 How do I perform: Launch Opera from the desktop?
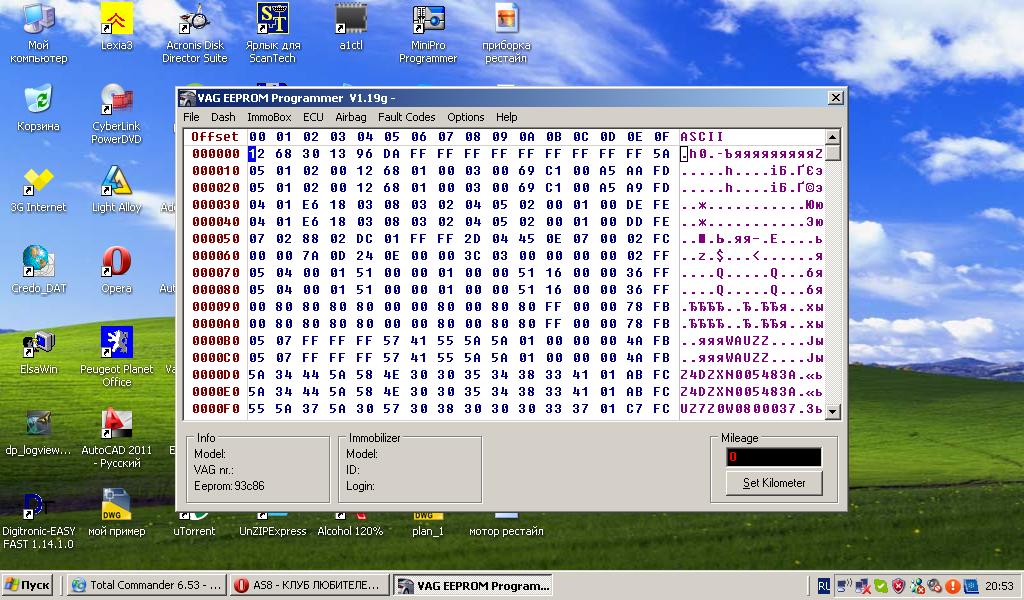[x=117, y=263]
